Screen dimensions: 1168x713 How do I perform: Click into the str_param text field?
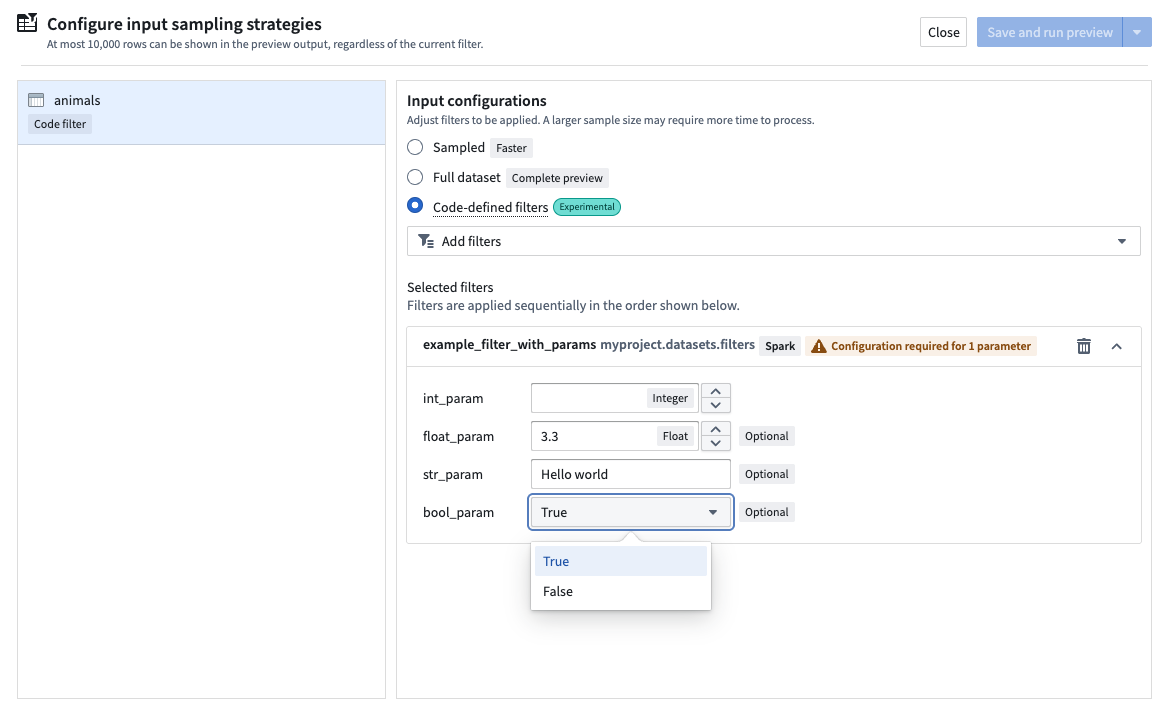[x=630, y=473]
